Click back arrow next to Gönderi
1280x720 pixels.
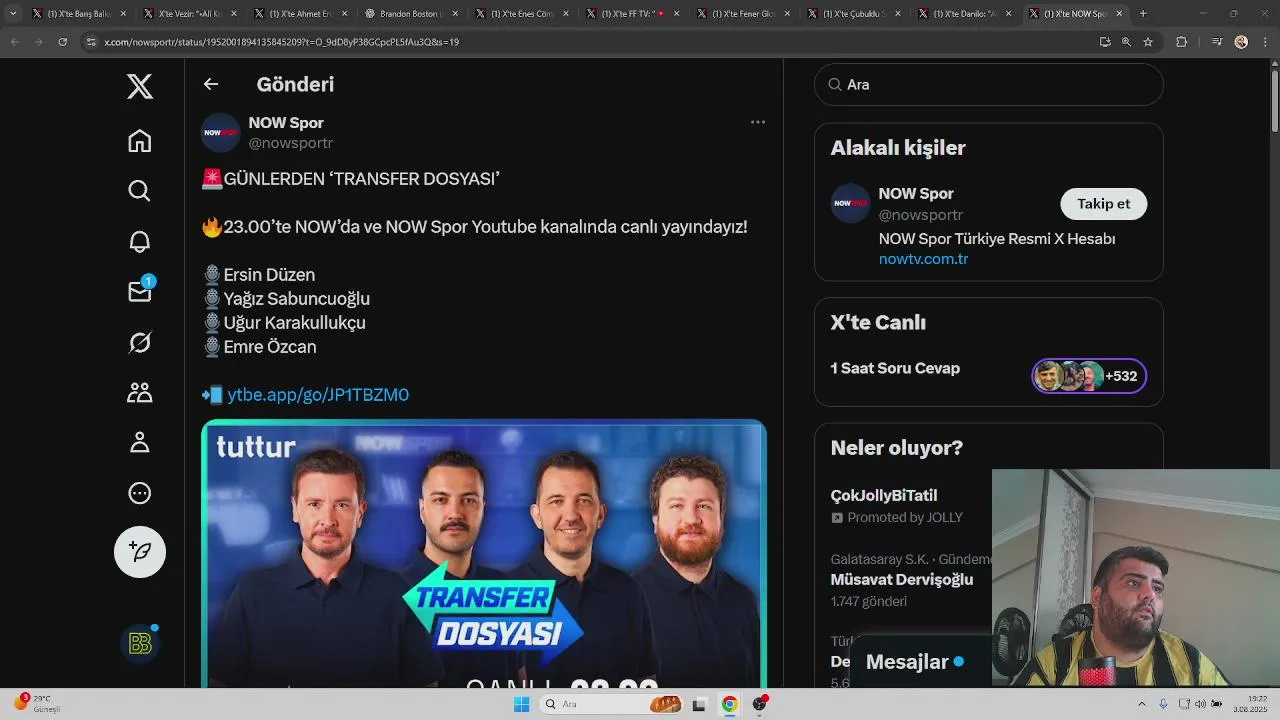pos(211,84)
